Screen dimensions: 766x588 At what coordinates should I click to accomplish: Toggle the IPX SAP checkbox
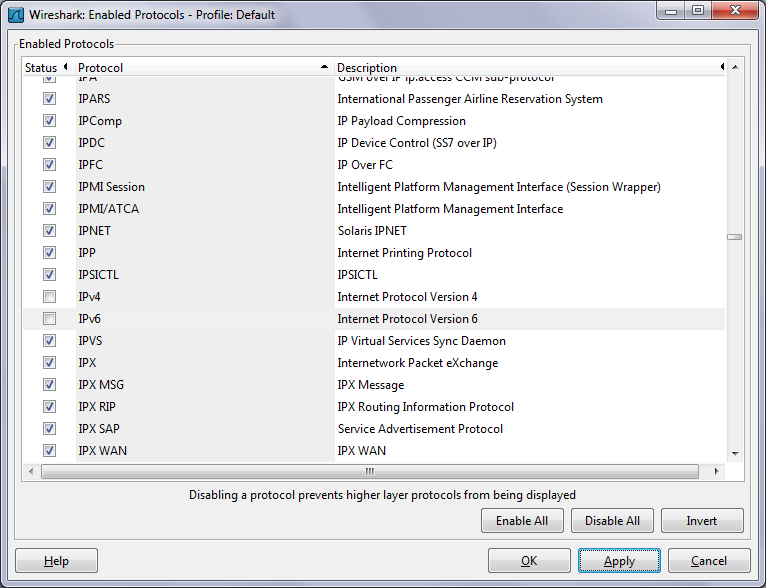pyautogui.click(x=49, y=428)
